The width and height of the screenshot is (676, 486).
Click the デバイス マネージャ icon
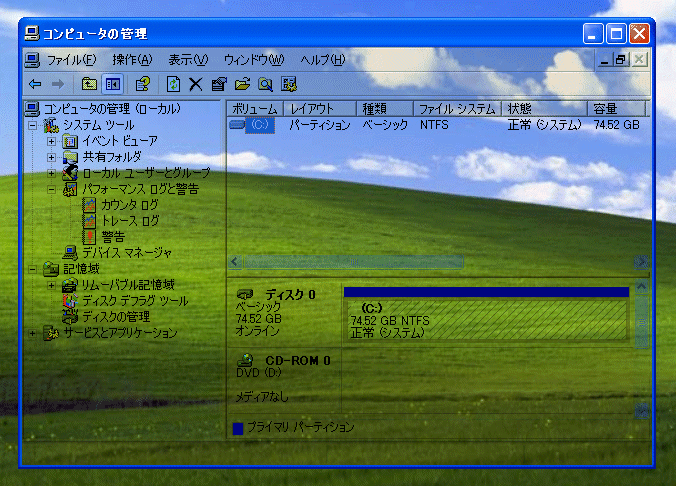coord(70,253)
